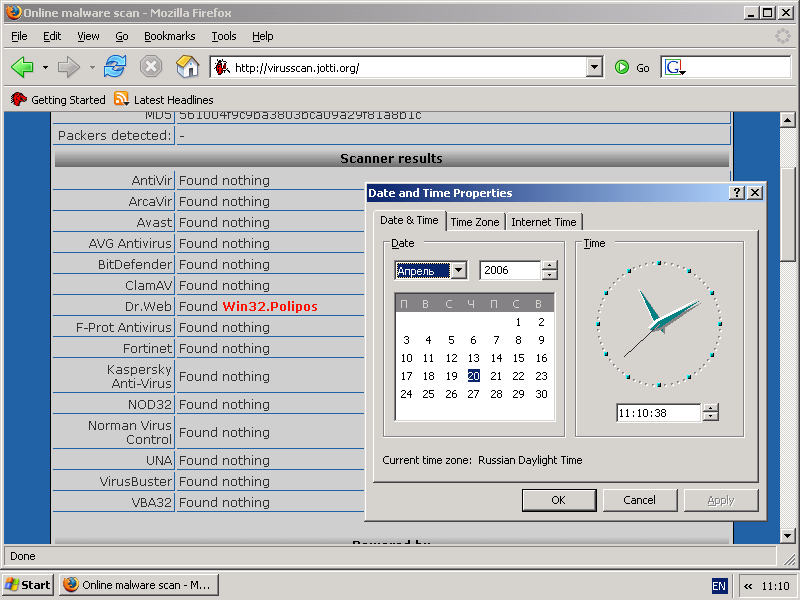Increase the year with up spinner
Viewport: 800px width, 600px height.
coord(549,265)
